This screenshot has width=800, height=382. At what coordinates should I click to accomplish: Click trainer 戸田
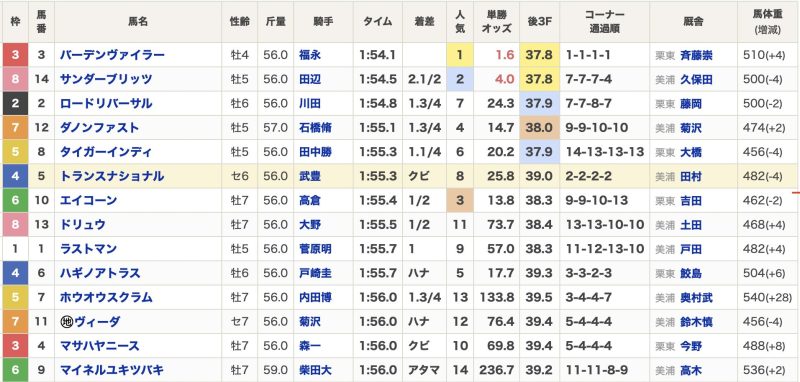(691, 250)
